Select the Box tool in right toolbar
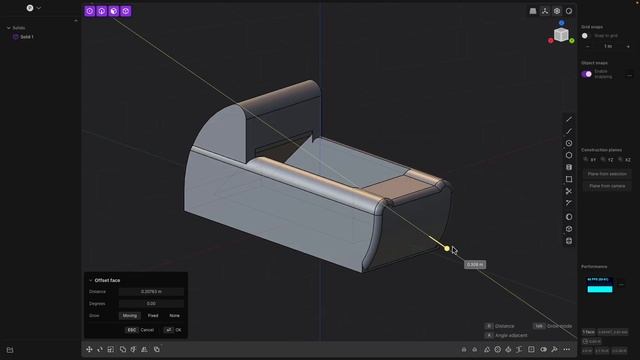The height and width of the screenshot is (360, 640). point(569,229)
